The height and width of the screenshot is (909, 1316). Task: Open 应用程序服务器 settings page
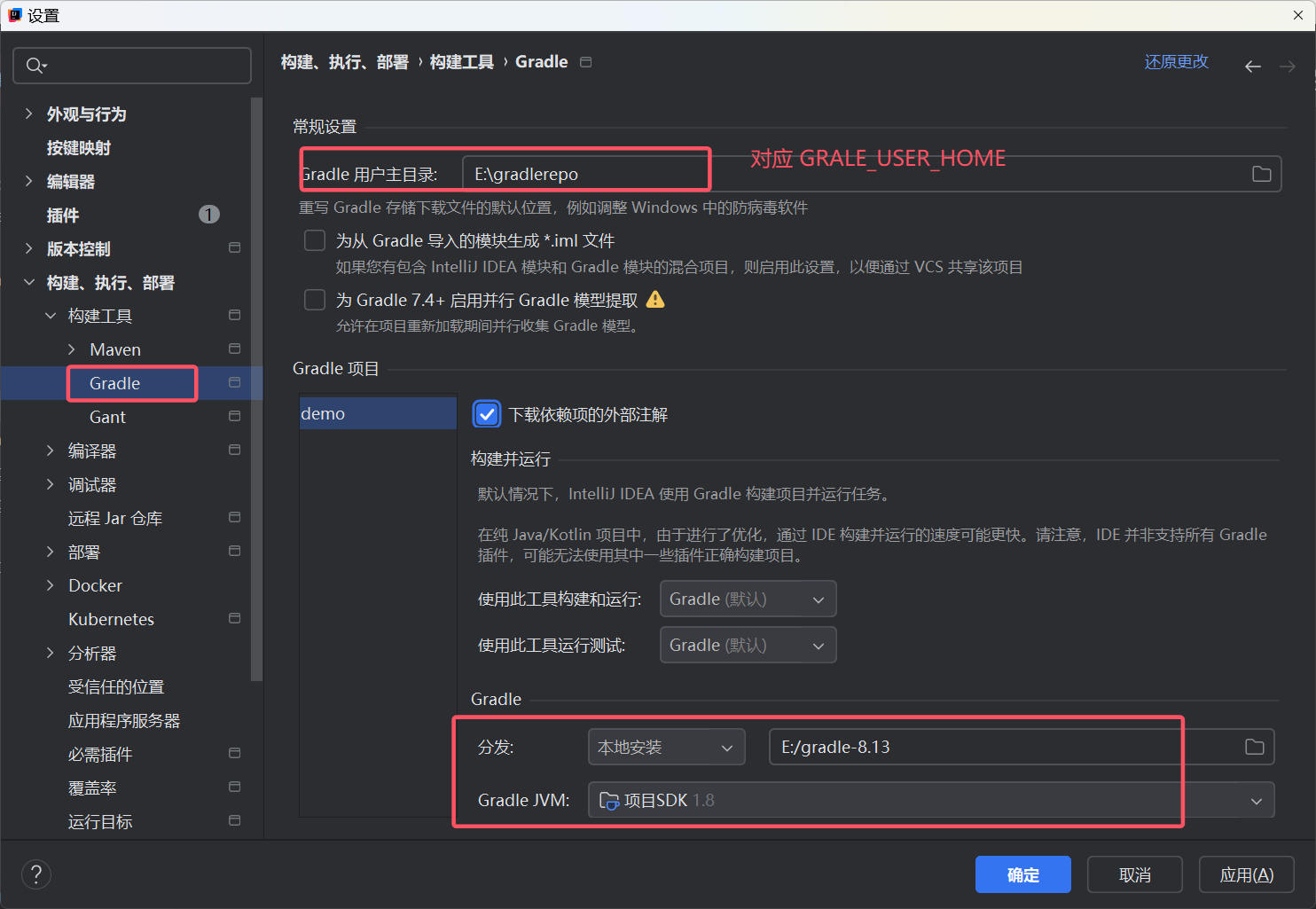click(124, 720)
